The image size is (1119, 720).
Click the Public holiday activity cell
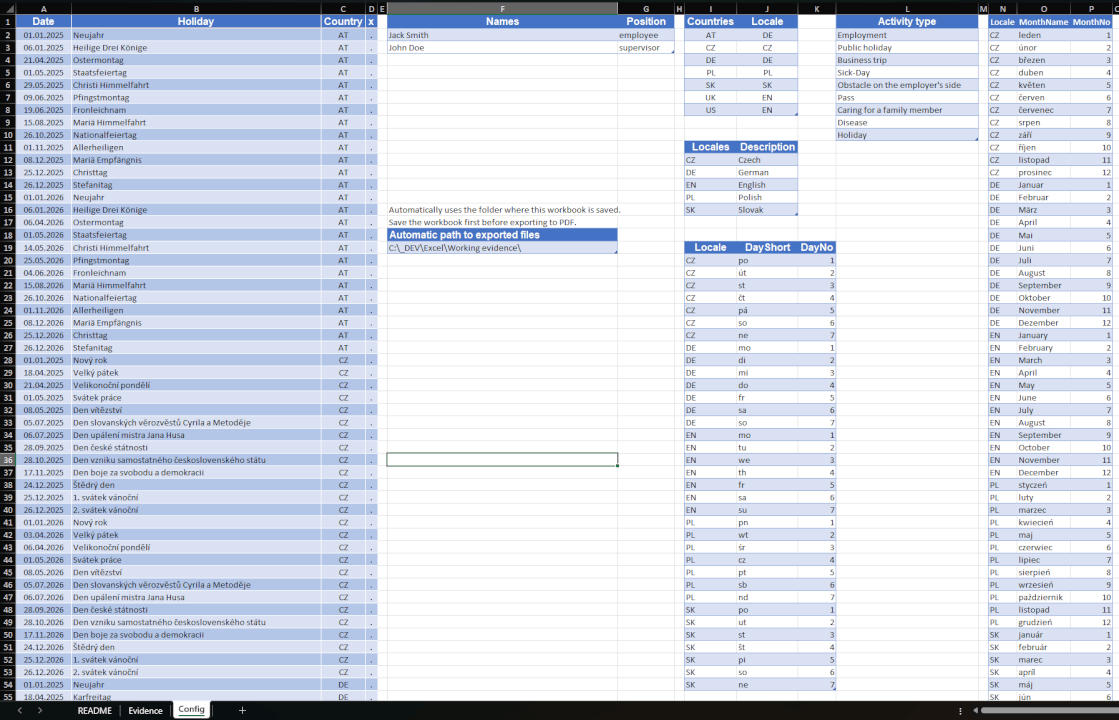pyautogui.click(x=907, y=48)
